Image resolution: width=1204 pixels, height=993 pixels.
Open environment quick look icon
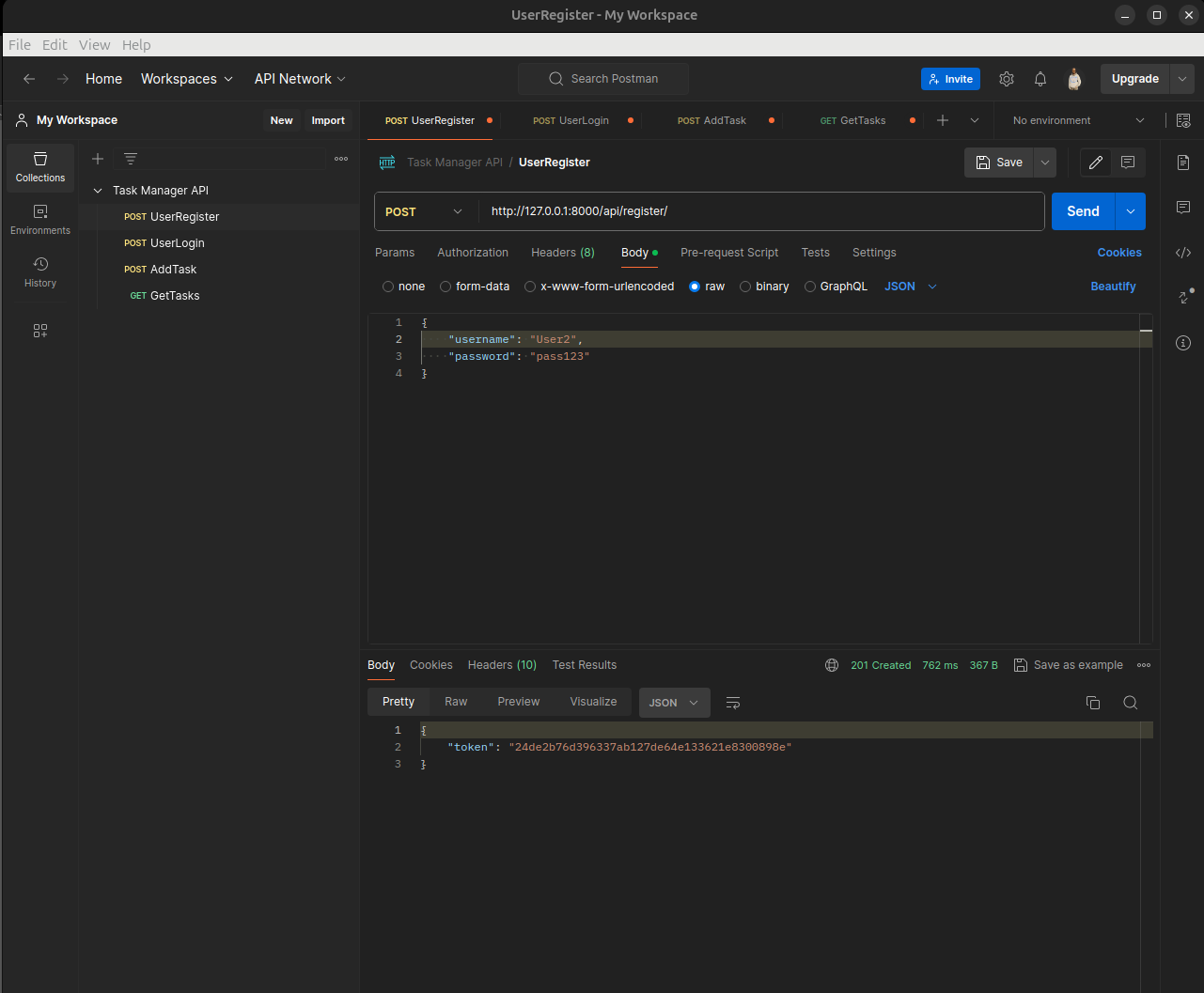[x=1183, y=120]
